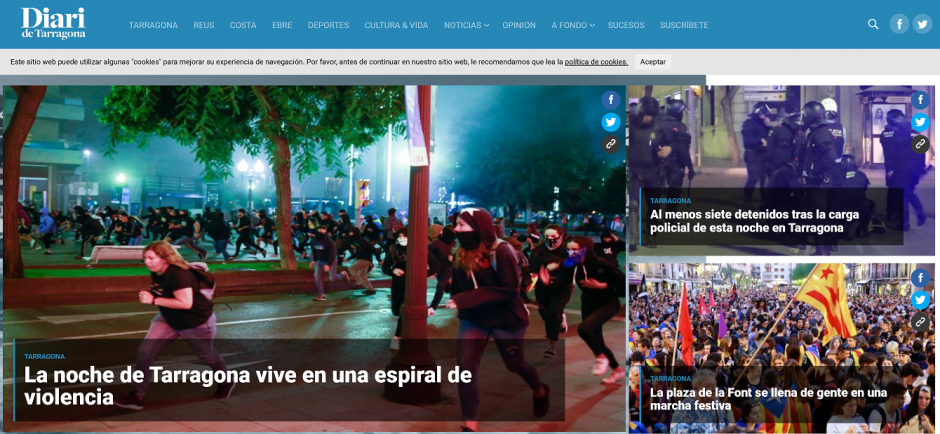Screen dimensions: 940x434
Task: Share main violence story on Twitter
Action: pyautogui.click(x=610, y=122)
